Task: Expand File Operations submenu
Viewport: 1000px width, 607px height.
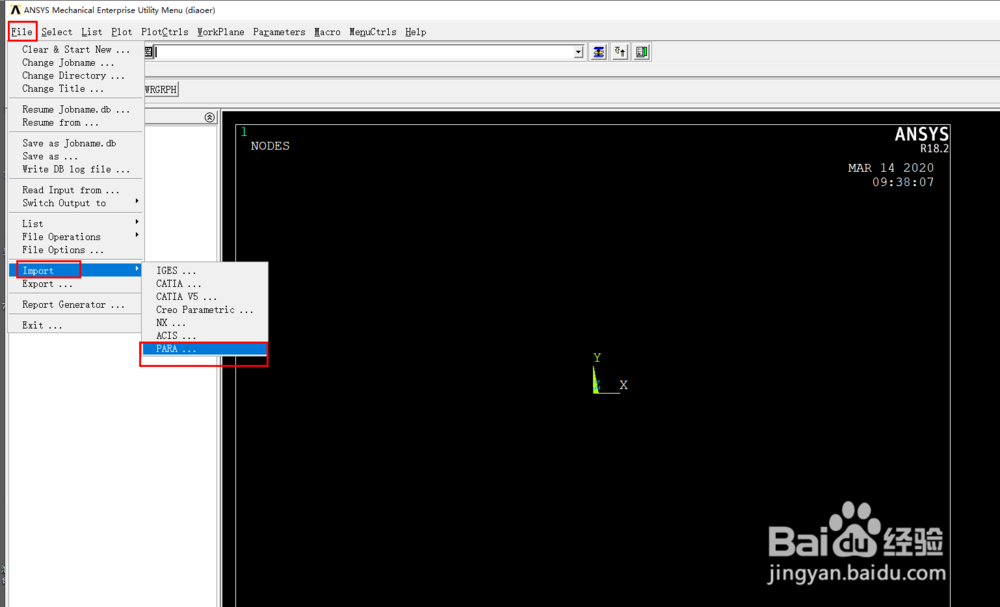Action: pyautogui.click(x=76, y=237)
